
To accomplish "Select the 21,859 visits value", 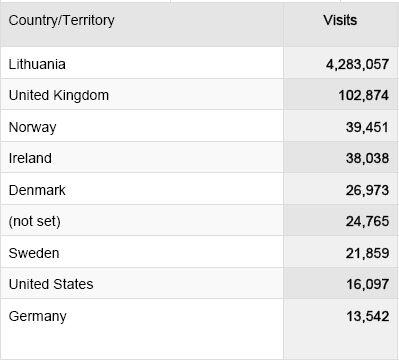I will pyautogui.click(x=367, y=253).
